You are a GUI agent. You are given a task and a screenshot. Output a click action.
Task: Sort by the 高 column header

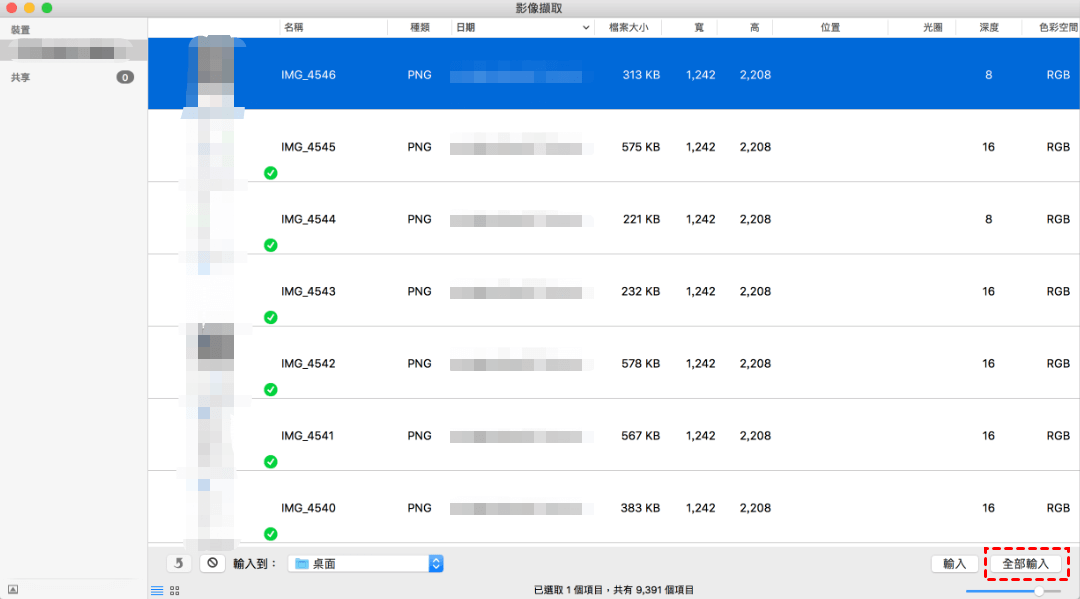coord(755,28)
